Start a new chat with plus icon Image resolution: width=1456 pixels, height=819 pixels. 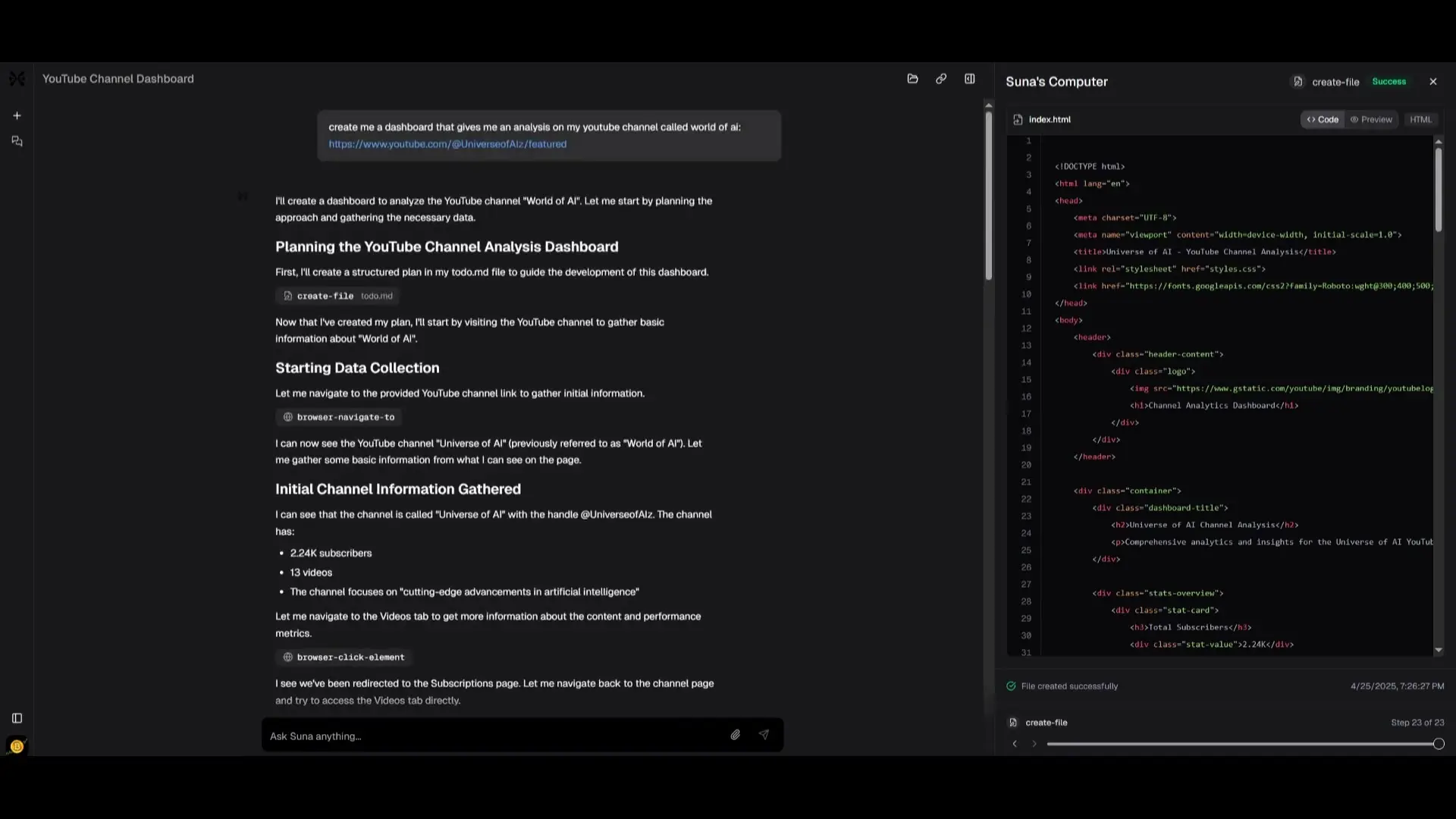17,116
